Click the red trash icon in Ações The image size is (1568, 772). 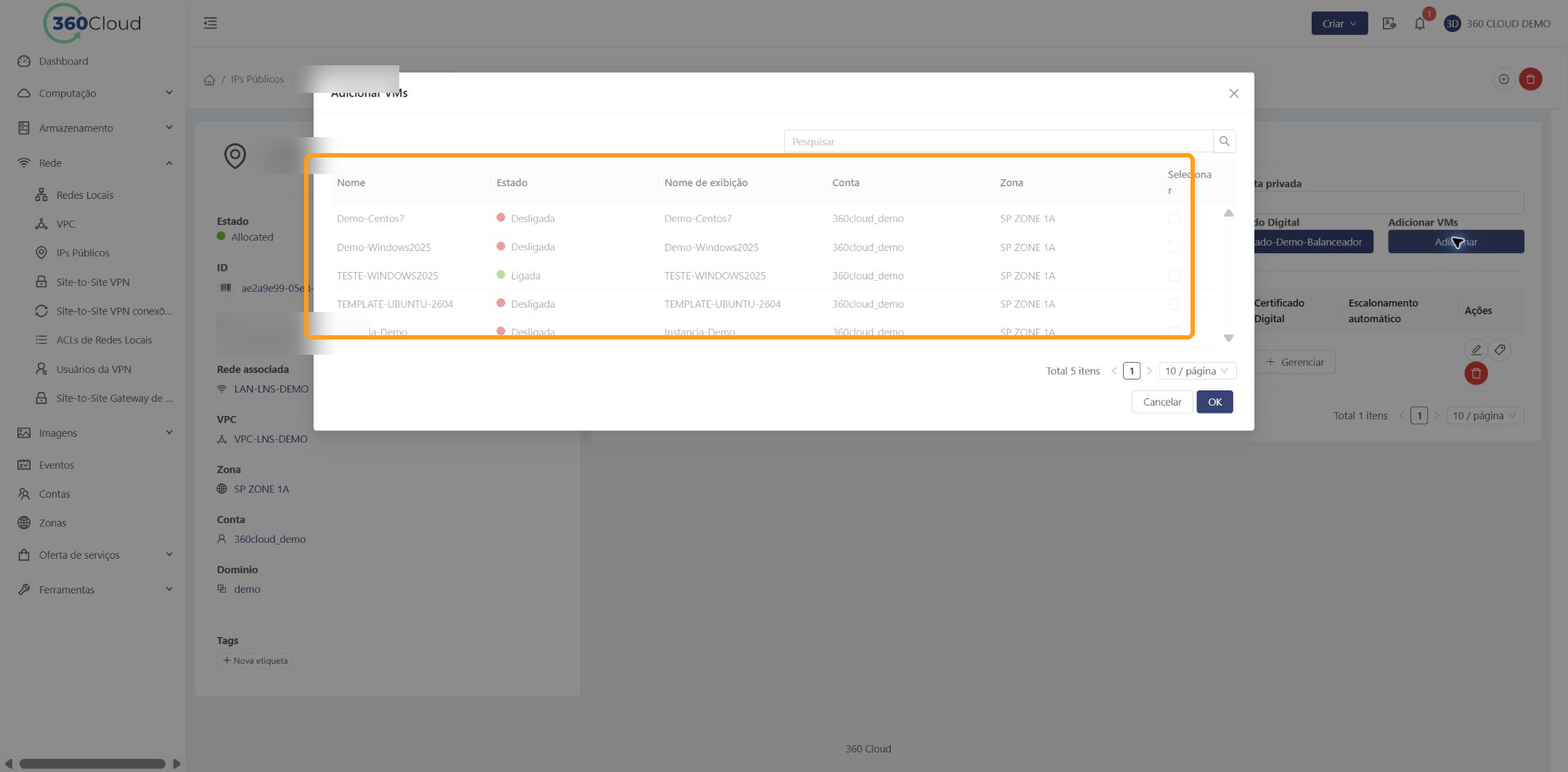point(1476,374)
